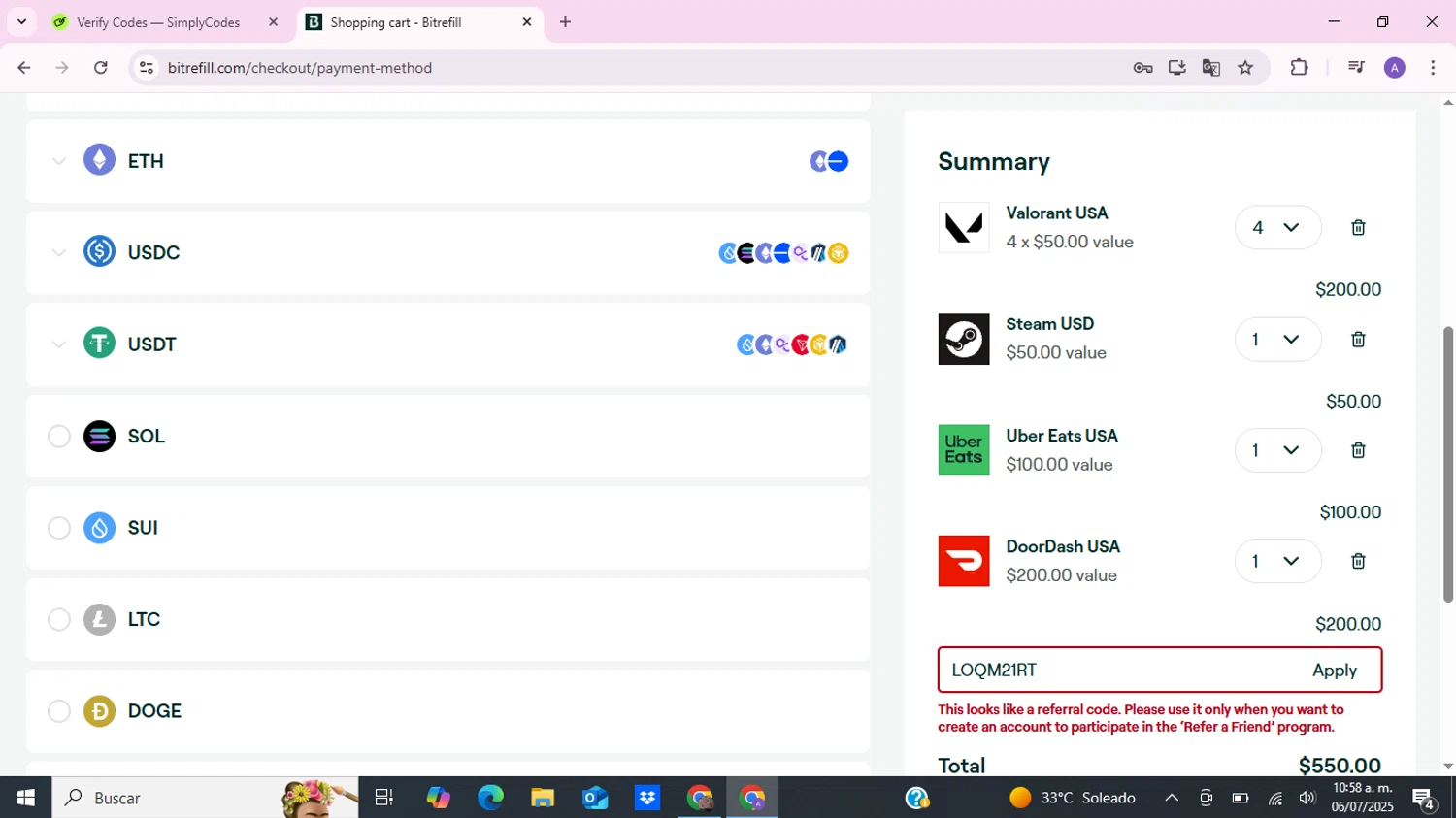Click the Solana logo icon
The width and height of the screenshot is (1456, 818).
[99, 436]
